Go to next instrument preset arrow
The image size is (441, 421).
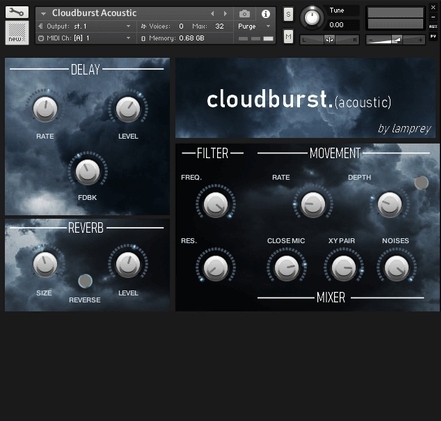(x=225, y=14)
